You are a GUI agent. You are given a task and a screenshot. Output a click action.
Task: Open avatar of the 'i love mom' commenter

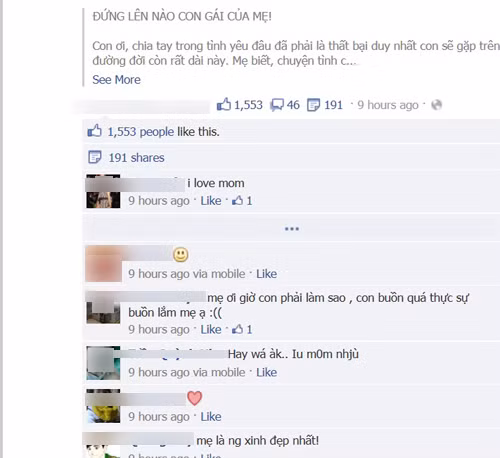click(103, 191)
